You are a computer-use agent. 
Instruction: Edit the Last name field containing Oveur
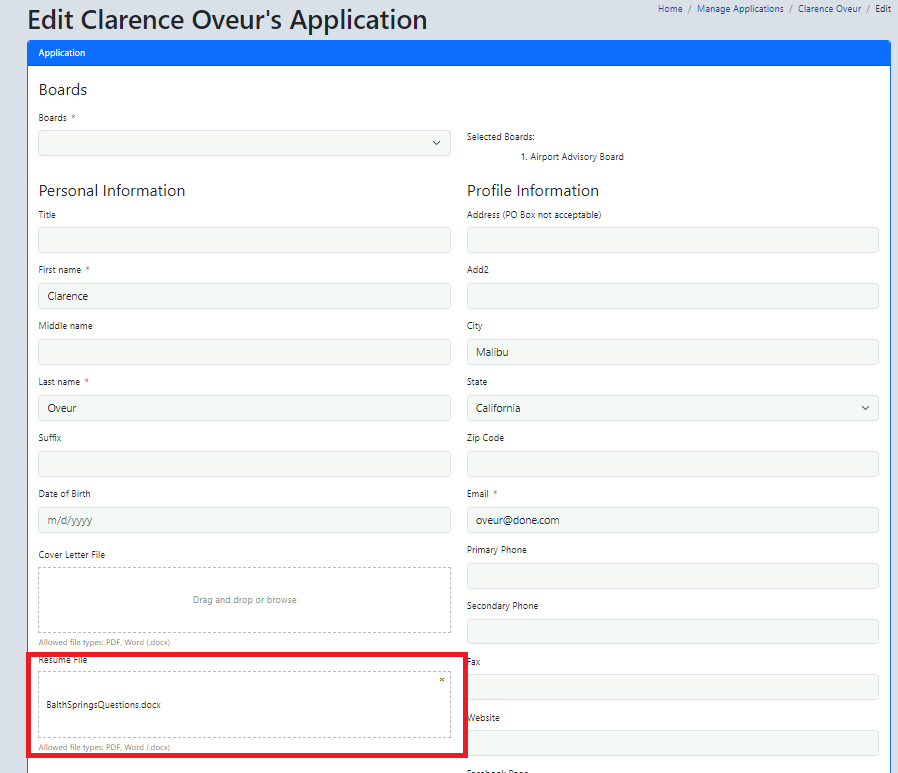[x=245, y=408]
